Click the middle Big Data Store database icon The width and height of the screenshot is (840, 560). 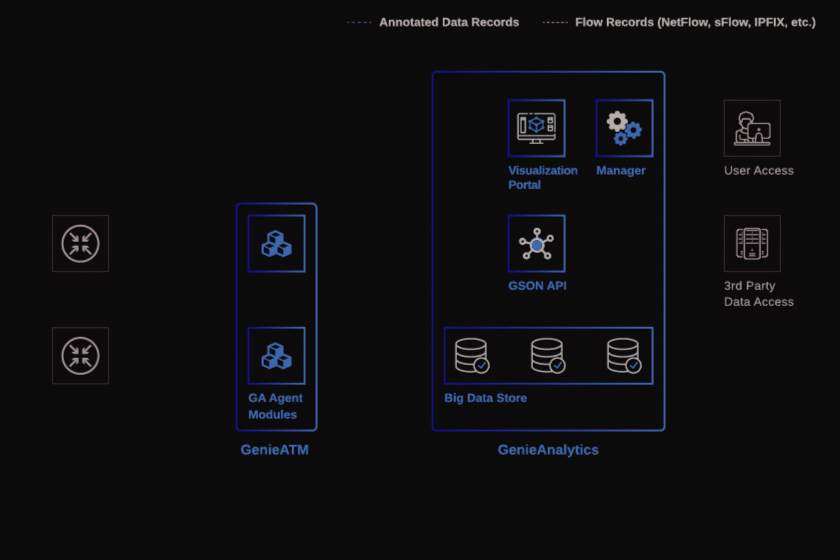point(548,355)
